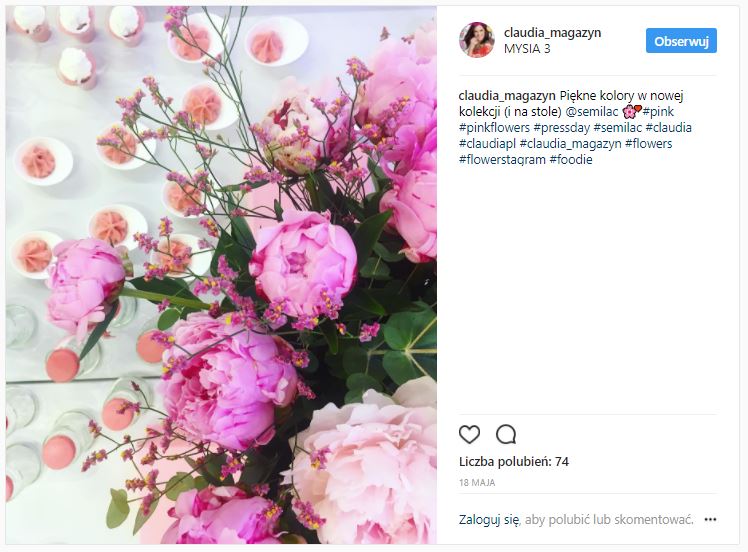Open the #pressday hashtag
This screenshot has height=552, width=748.
561,128
